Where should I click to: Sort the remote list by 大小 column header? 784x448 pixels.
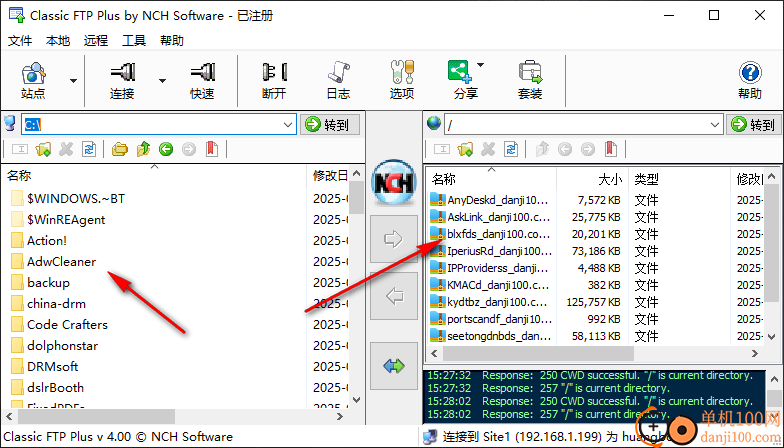[x=592, y=179]
